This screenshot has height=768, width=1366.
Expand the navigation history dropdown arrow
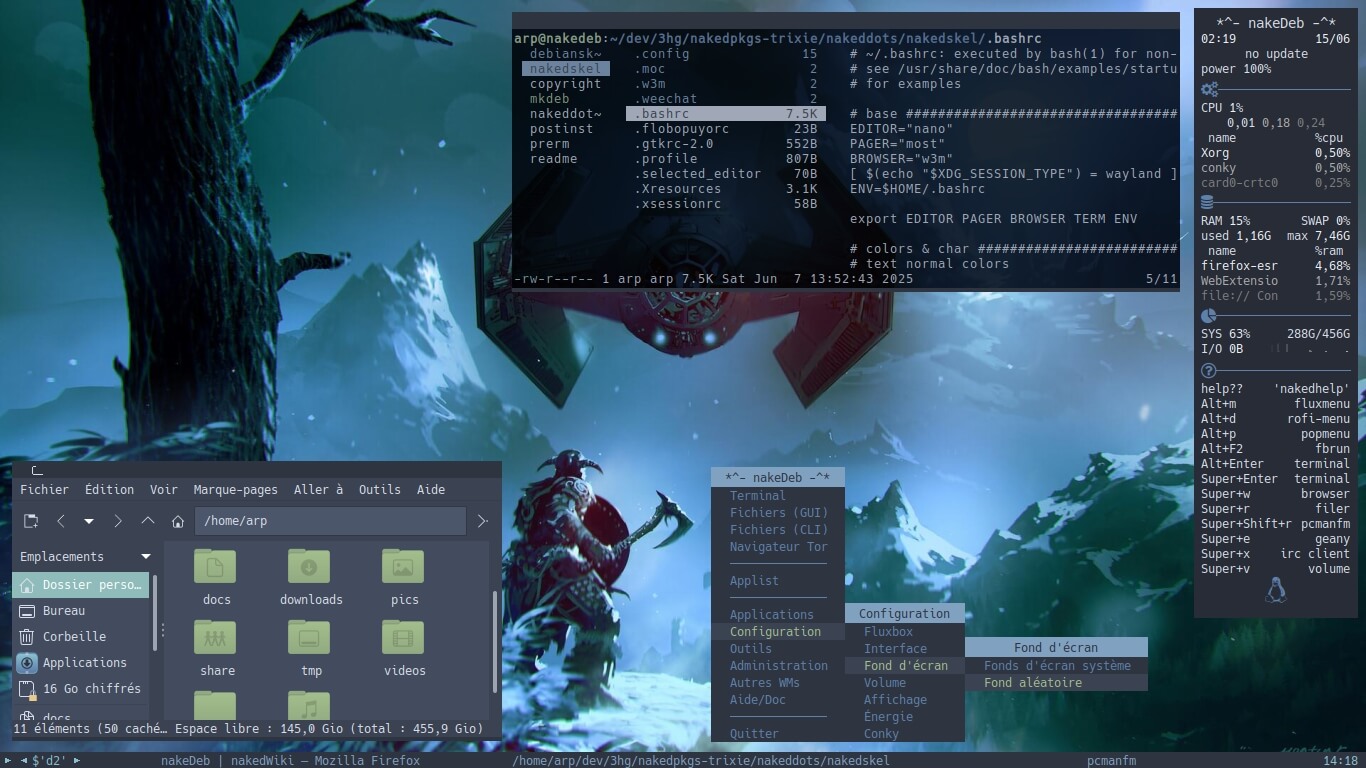(x=89, y=521)
